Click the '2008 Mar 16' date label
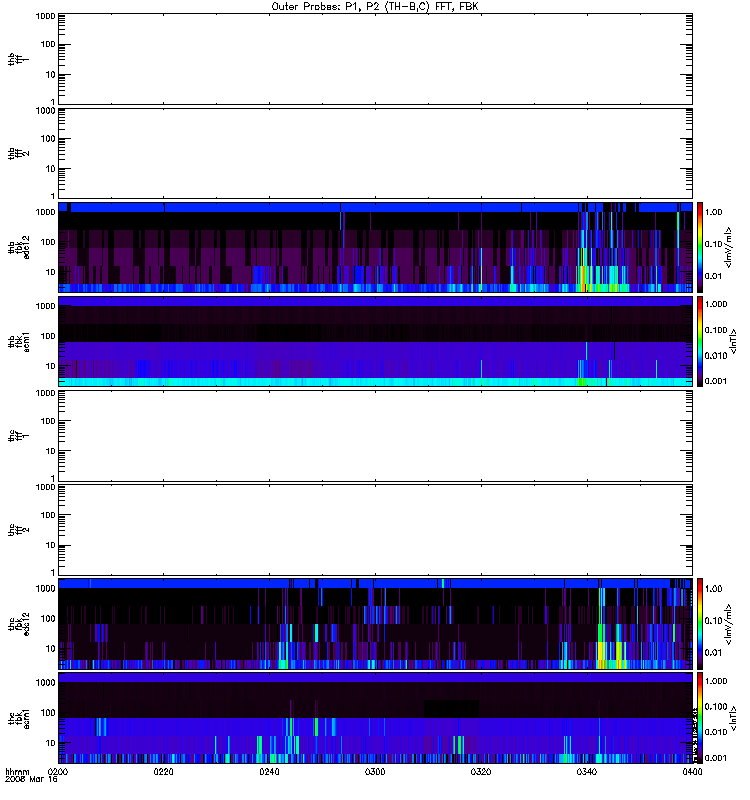 pyautogui.click(x=31, y=779)
